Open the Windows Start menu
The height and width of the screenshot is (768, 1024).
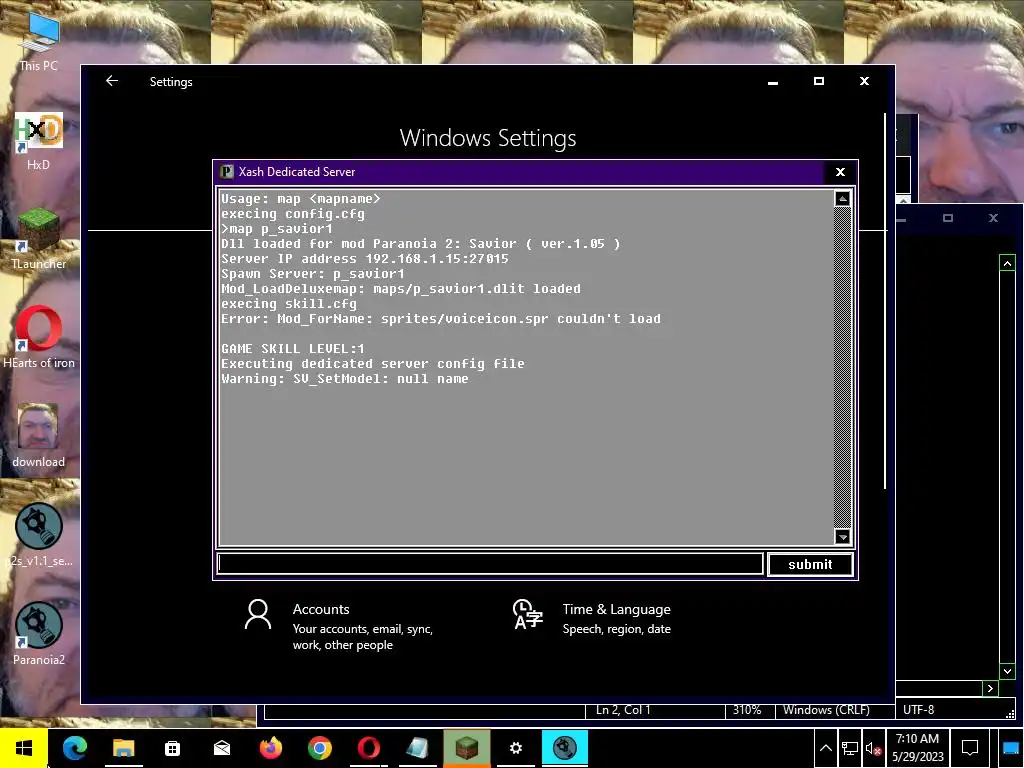pos(24,748)
